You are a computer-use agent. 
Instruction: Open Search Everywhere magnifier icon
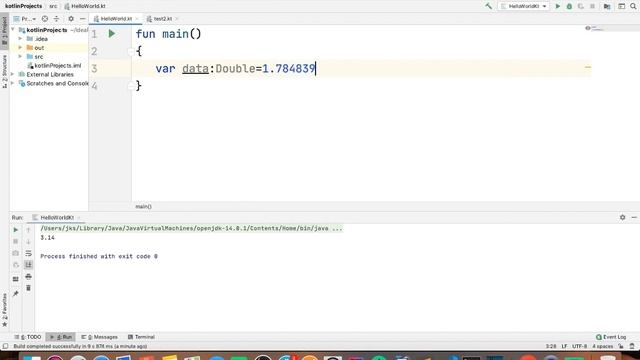click(633, 6)
